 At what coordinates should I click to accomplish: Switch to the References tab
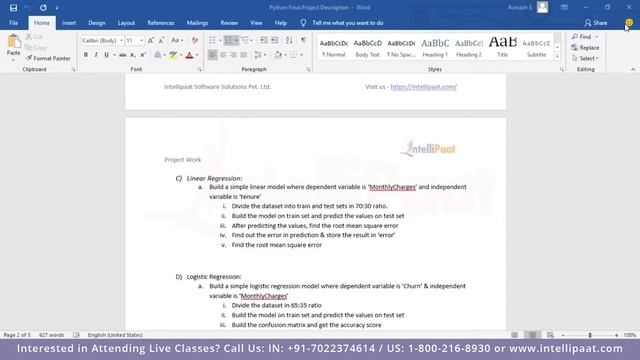161,23
